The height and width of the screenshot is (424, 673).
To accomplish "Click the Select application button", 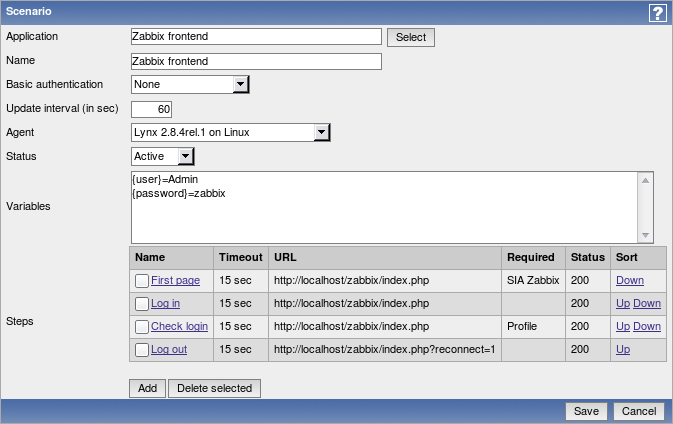I will pyautogui.click(x=411, y=37).
